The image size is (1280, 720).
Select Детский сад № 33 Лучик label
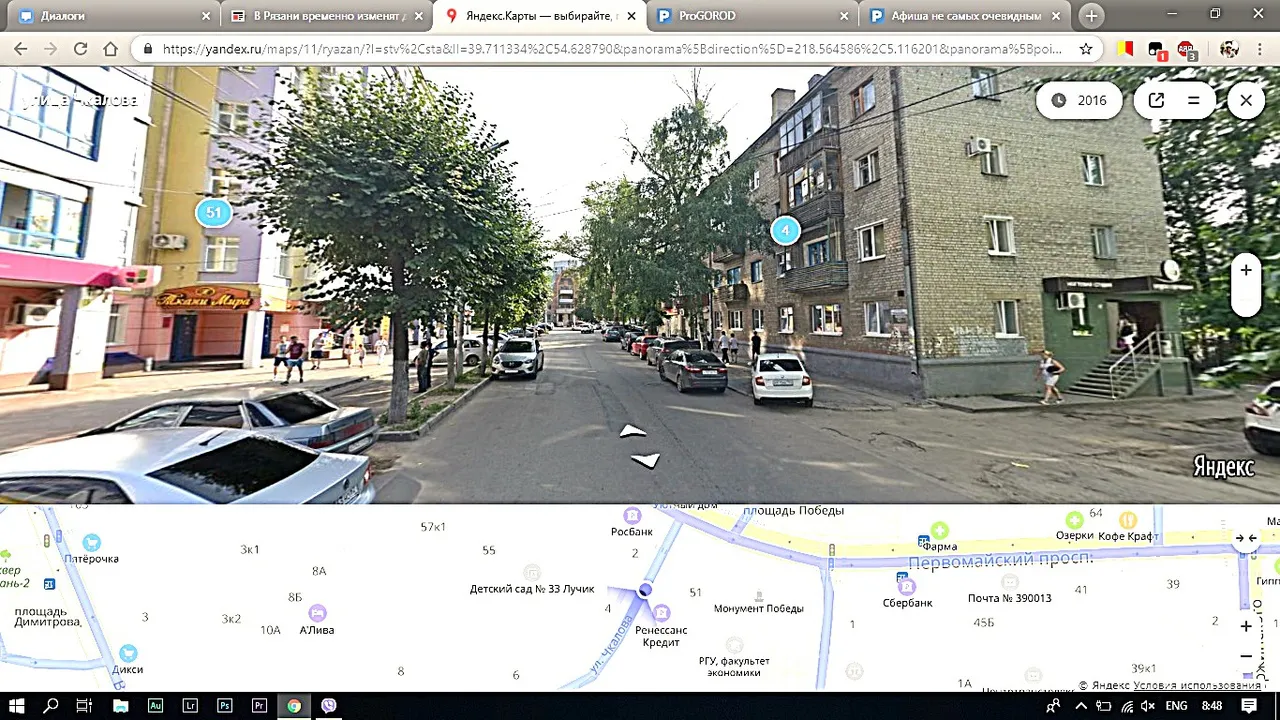pos(532,589)
